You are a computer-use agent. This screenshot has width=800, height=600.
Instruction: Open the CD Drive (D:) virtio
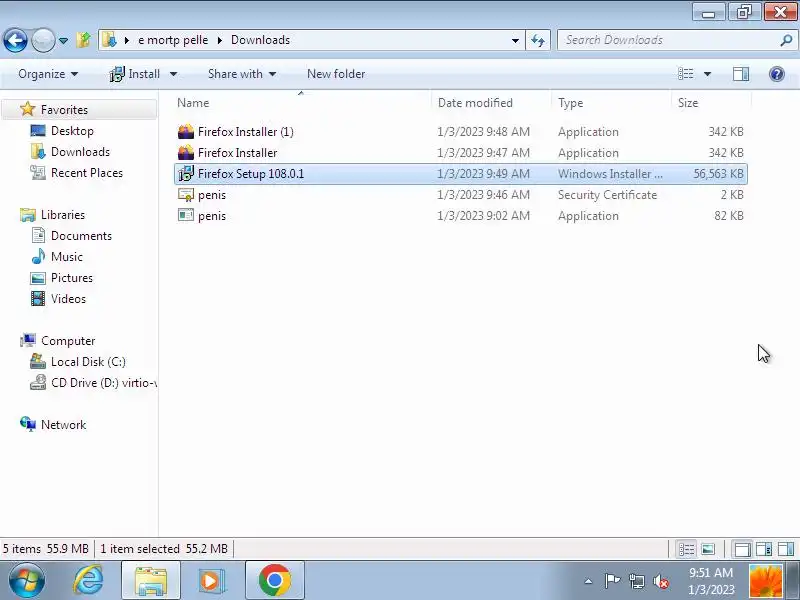[93, 383]
